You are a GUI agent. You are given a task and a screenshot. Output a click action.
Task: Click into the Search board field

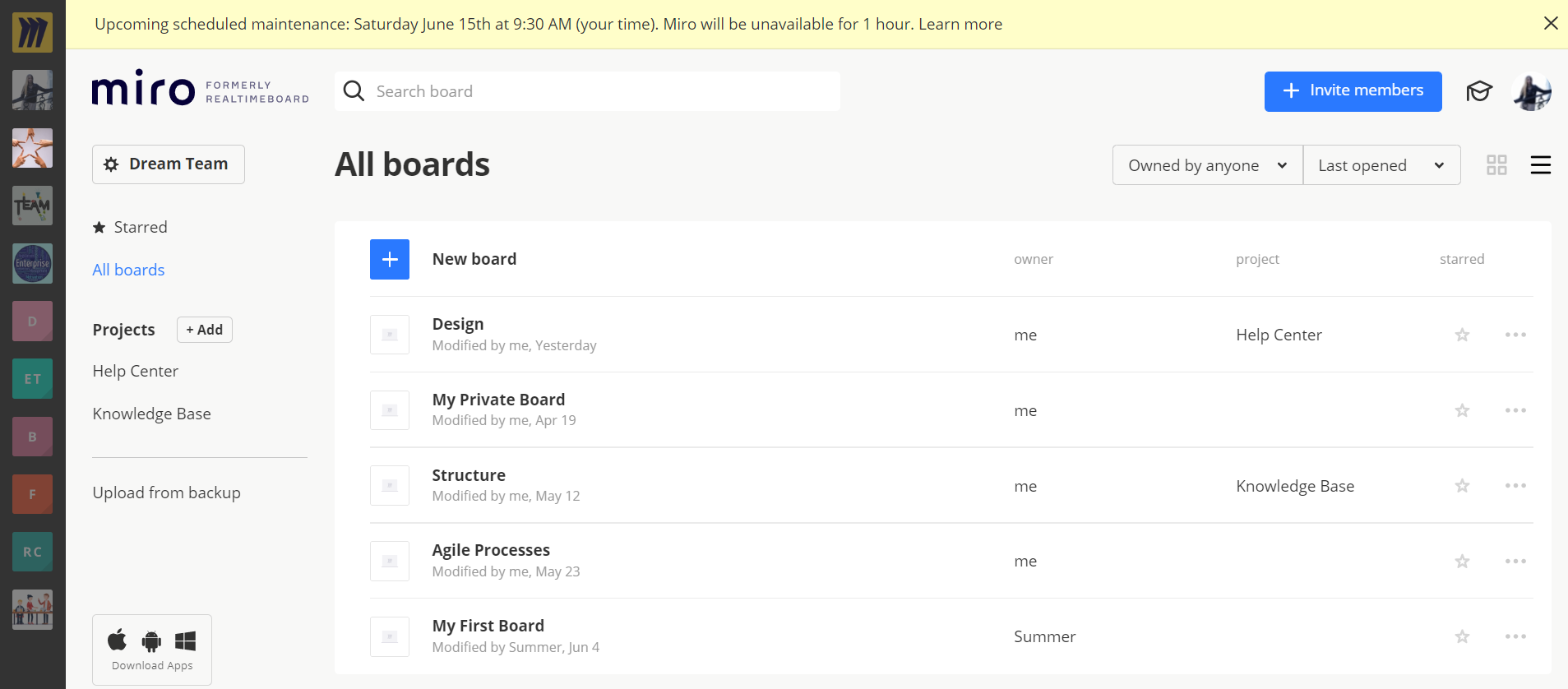coord(587,91)
